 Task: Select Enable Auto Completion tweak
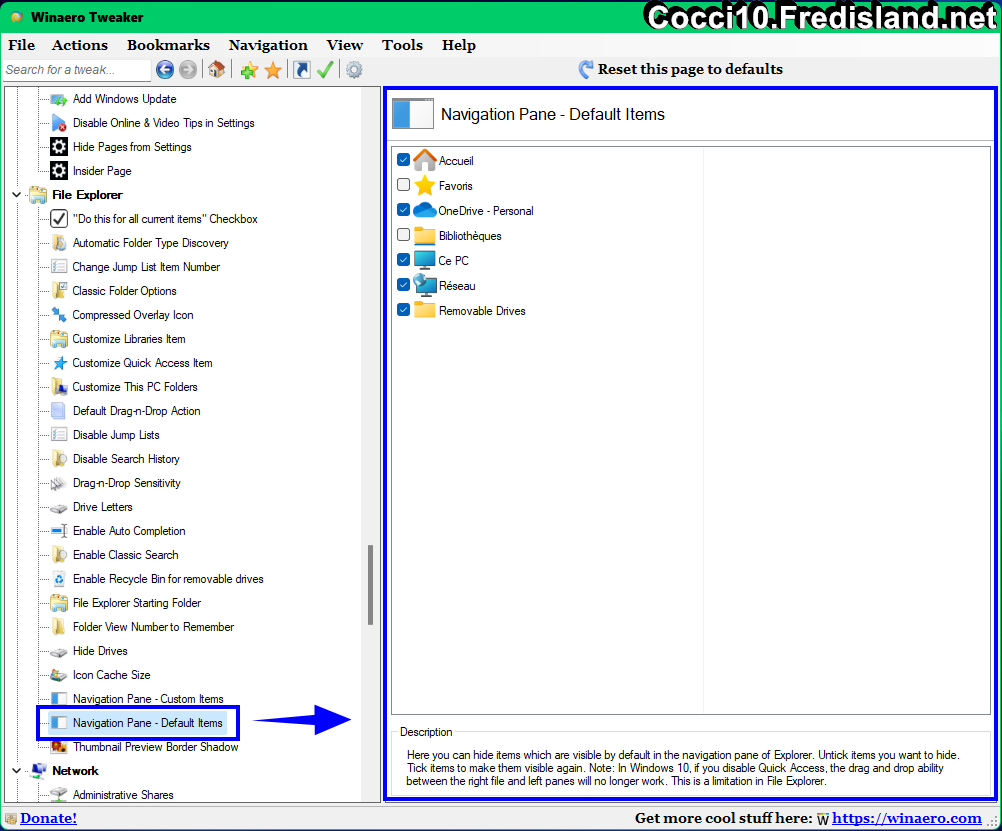[x=129, y=531]
